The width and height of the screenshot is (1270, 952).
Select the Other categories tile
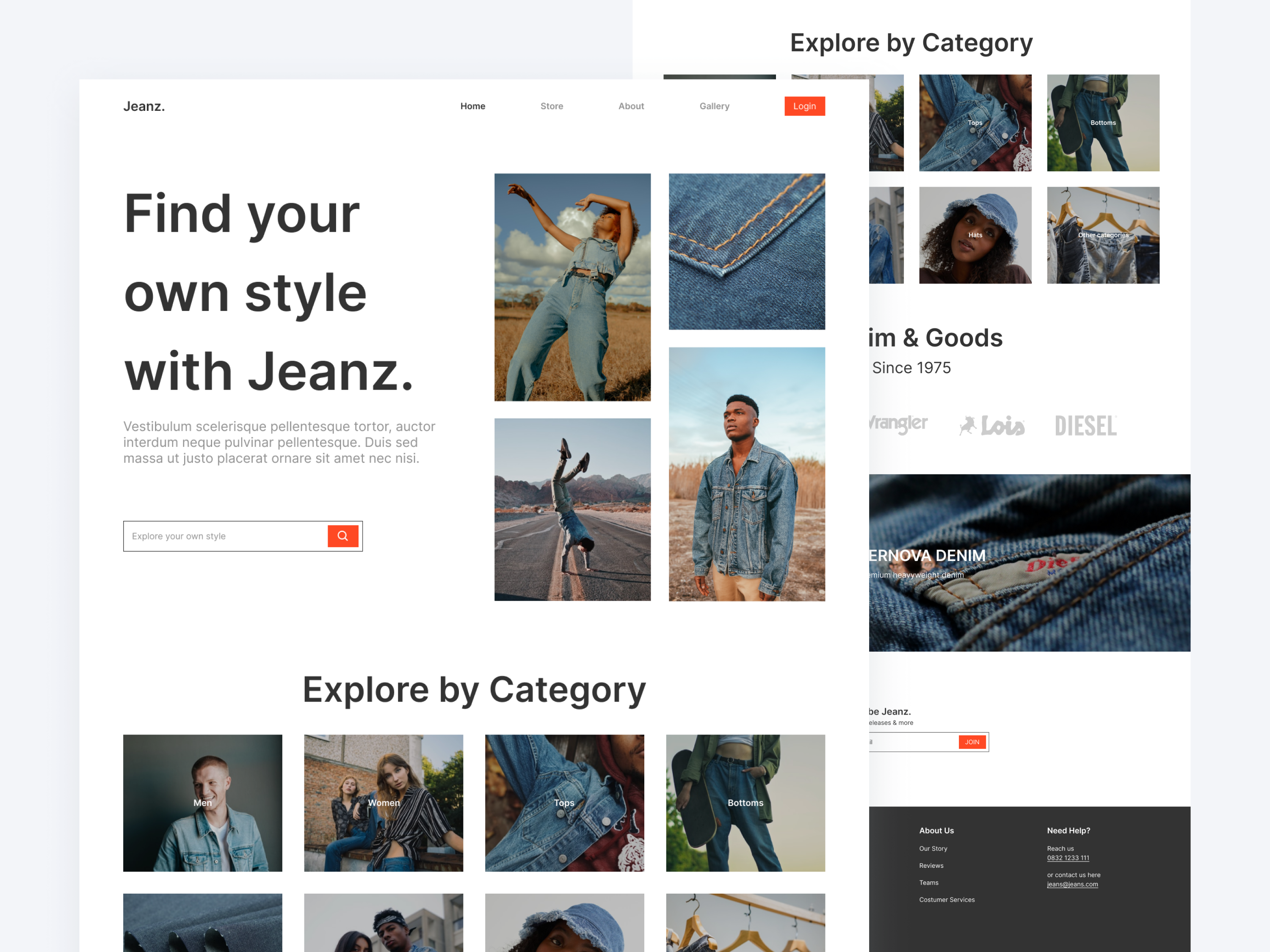1102,235
